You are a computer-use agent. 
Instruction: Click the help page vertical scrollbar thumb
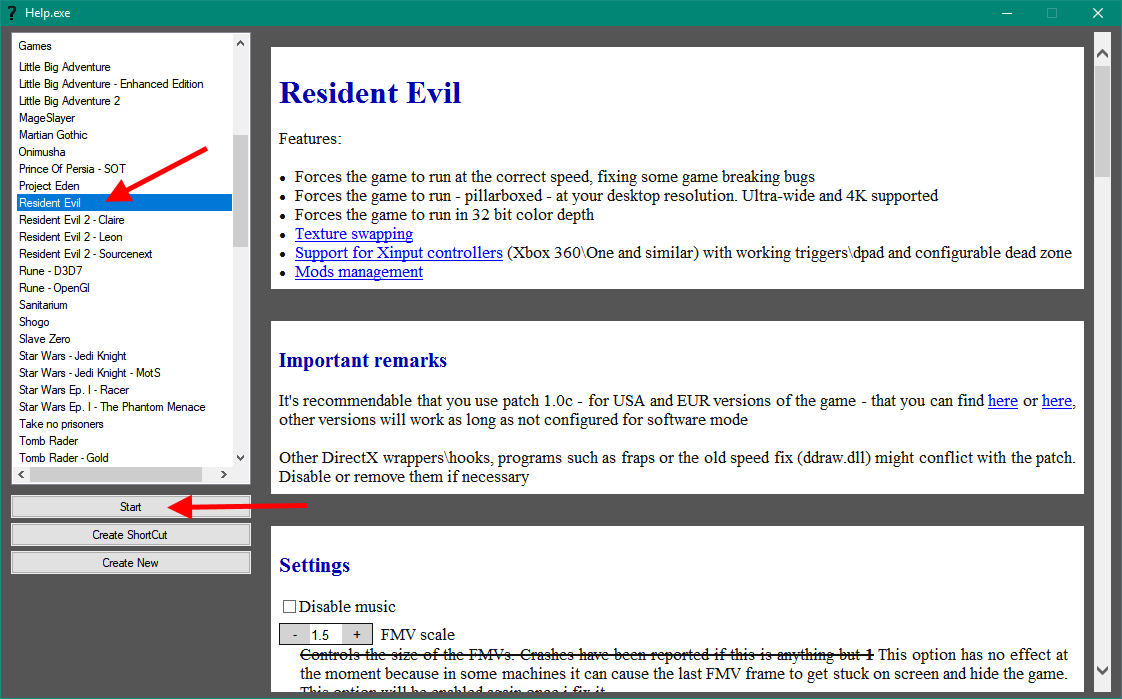click(1102, 121)
